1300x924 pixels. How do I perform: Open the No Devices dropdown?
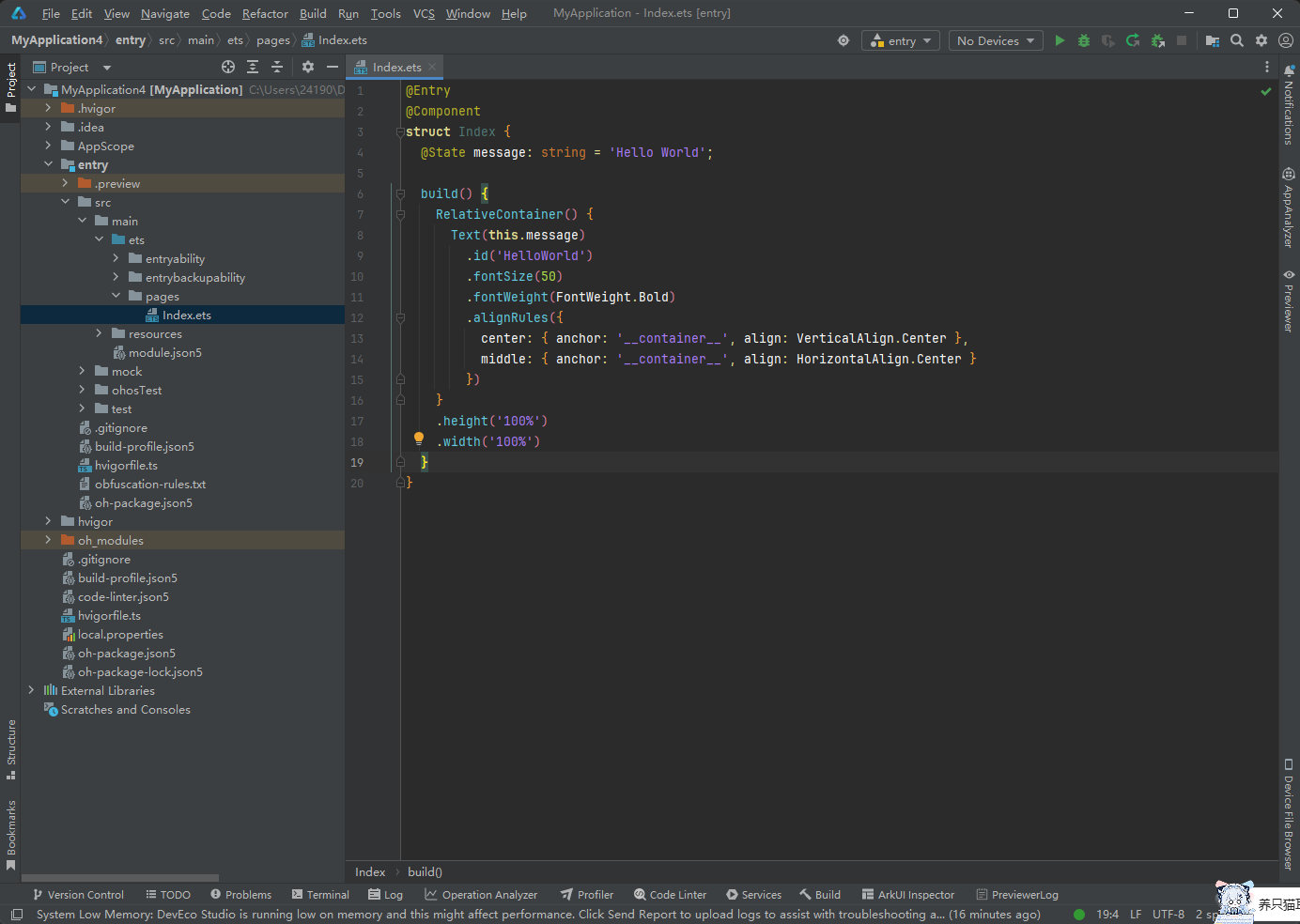996,40
